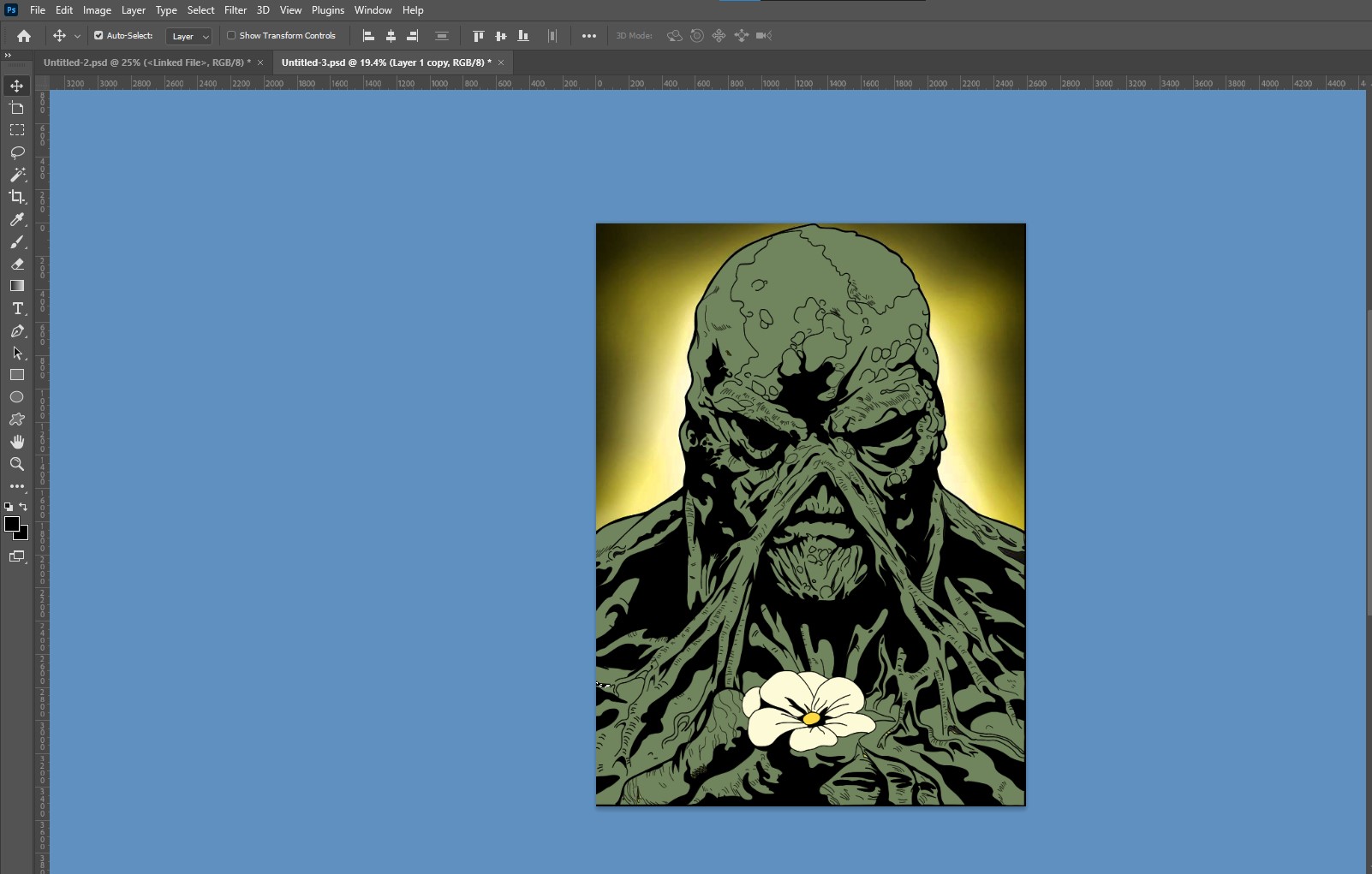Select the Artboard tool
This screenshot has height=874, width=1372.
click(16, 108)
